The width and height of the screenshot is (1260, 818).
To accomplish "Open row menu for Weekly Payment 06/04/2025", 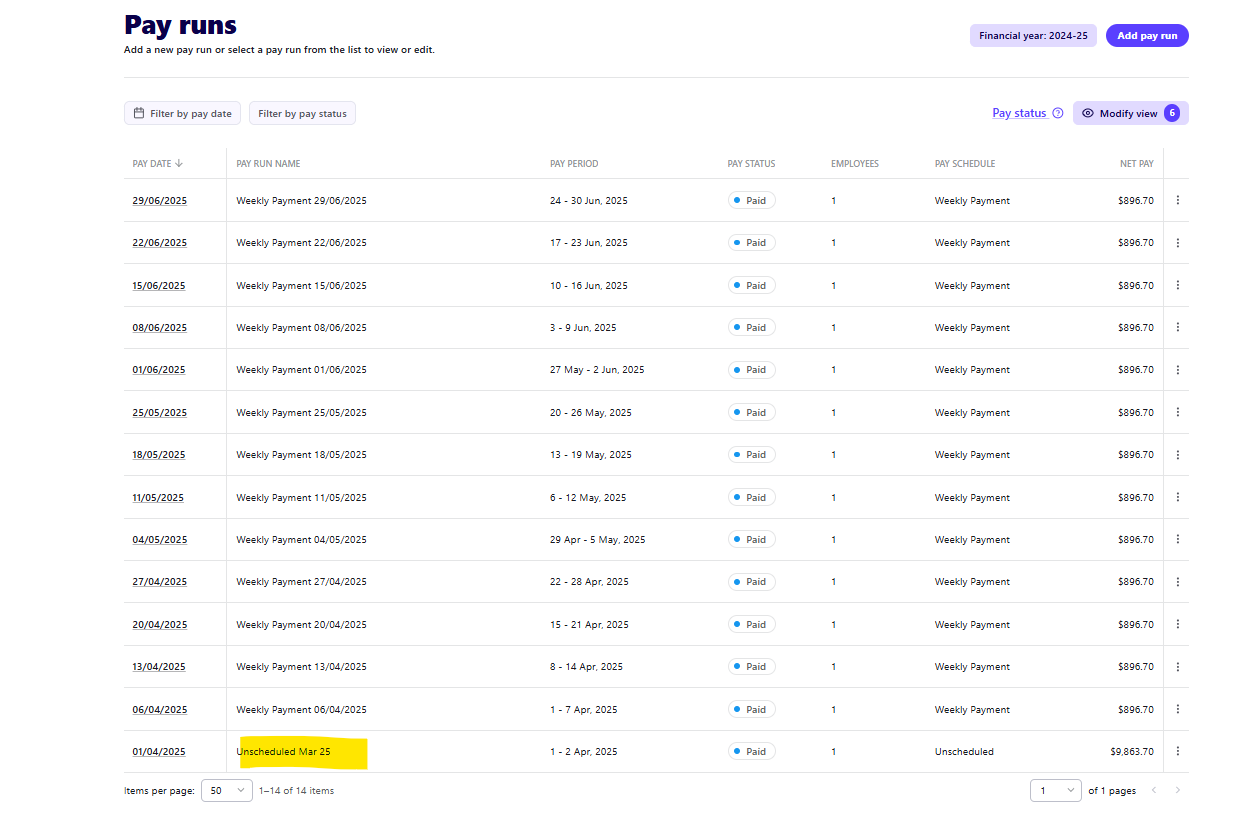I will (x=1177, y=709).
